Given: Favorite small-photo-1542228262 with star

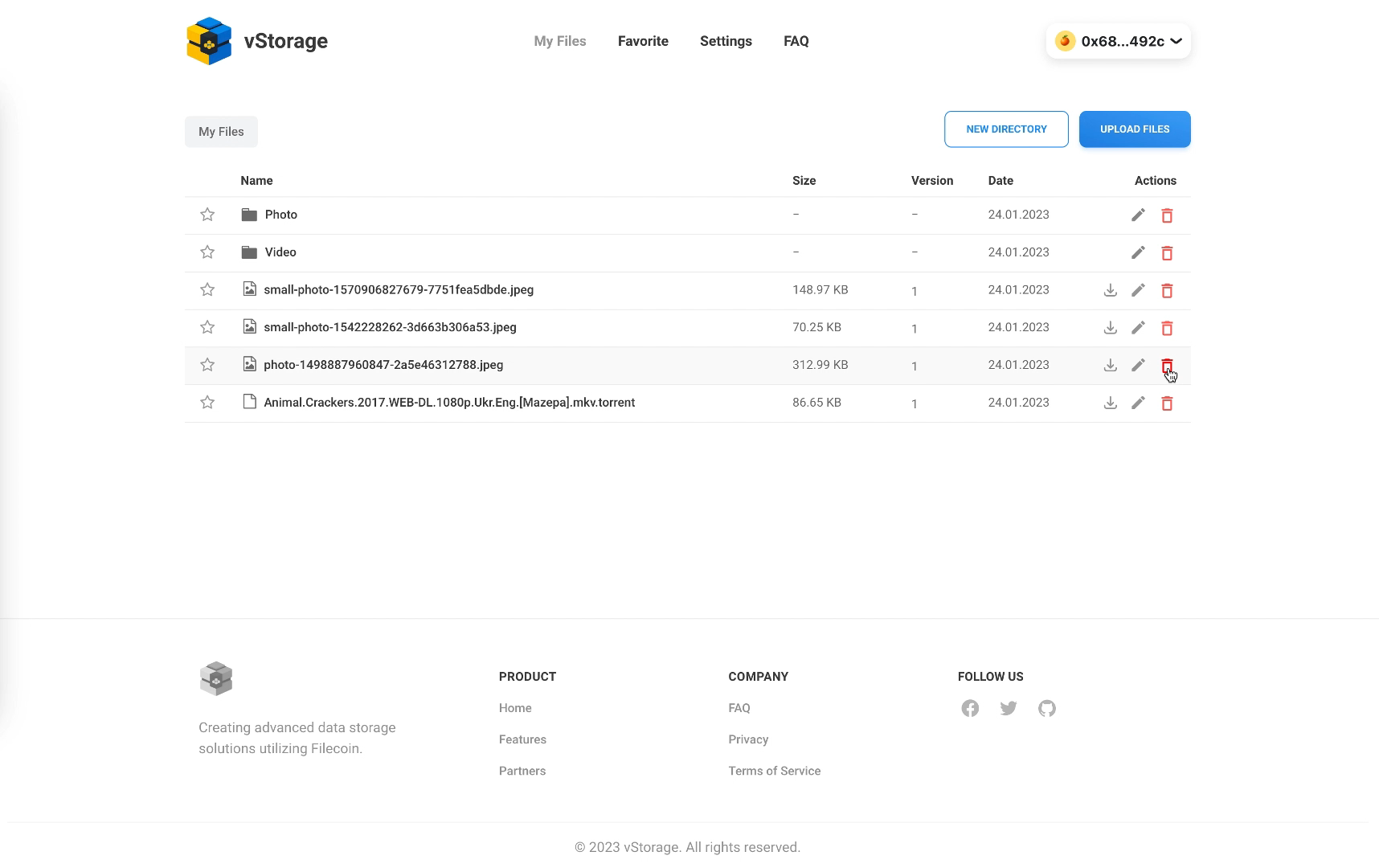Looking at the screenshot, I should pos(207,327).
